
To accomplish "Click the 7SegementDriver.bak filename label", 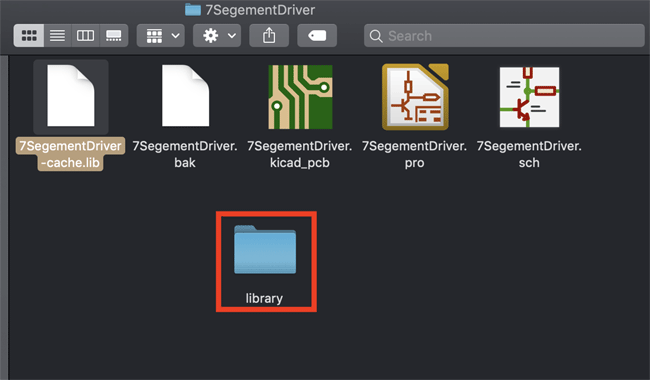I will (185, 154).
